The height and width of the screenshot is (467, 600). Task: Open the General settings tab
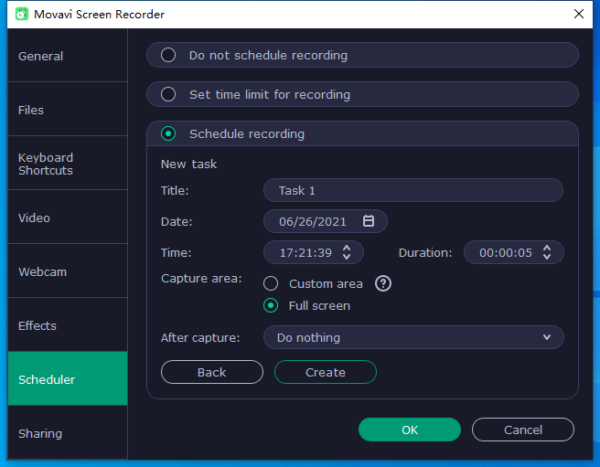click(68, 56)
